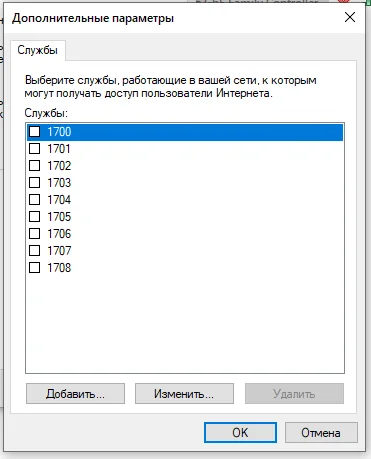Toggle the checkbox next to 1703
Viewport: 371px width, 459px height.
(x=34, y=183)
